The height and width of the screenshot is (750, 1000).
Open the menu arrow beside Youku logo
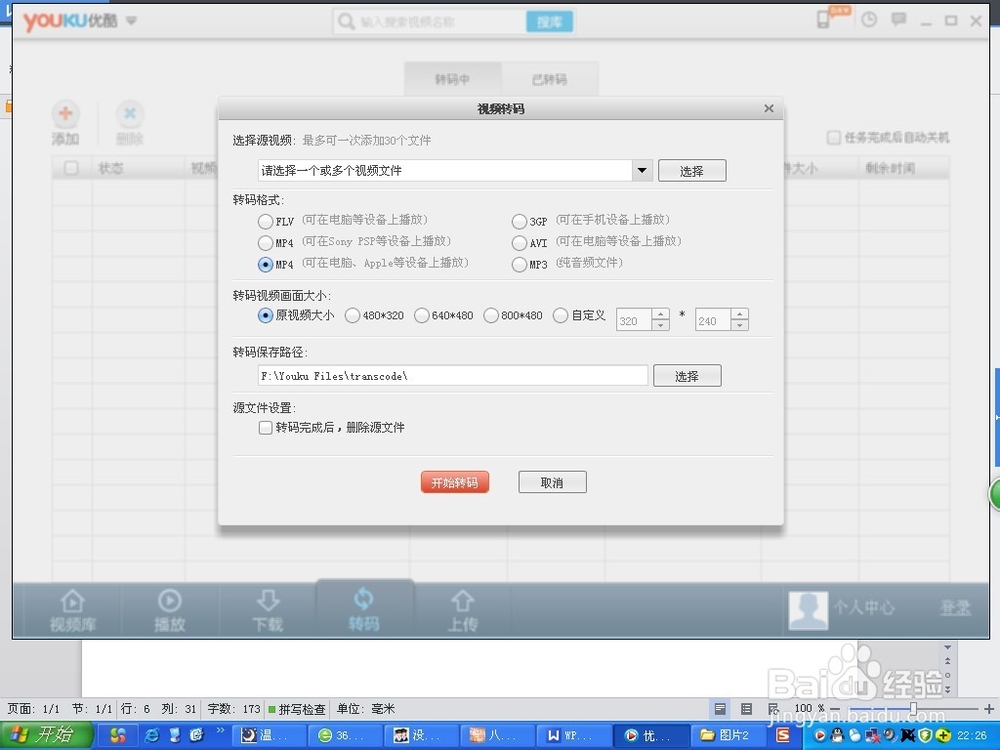tap(131, 21)
